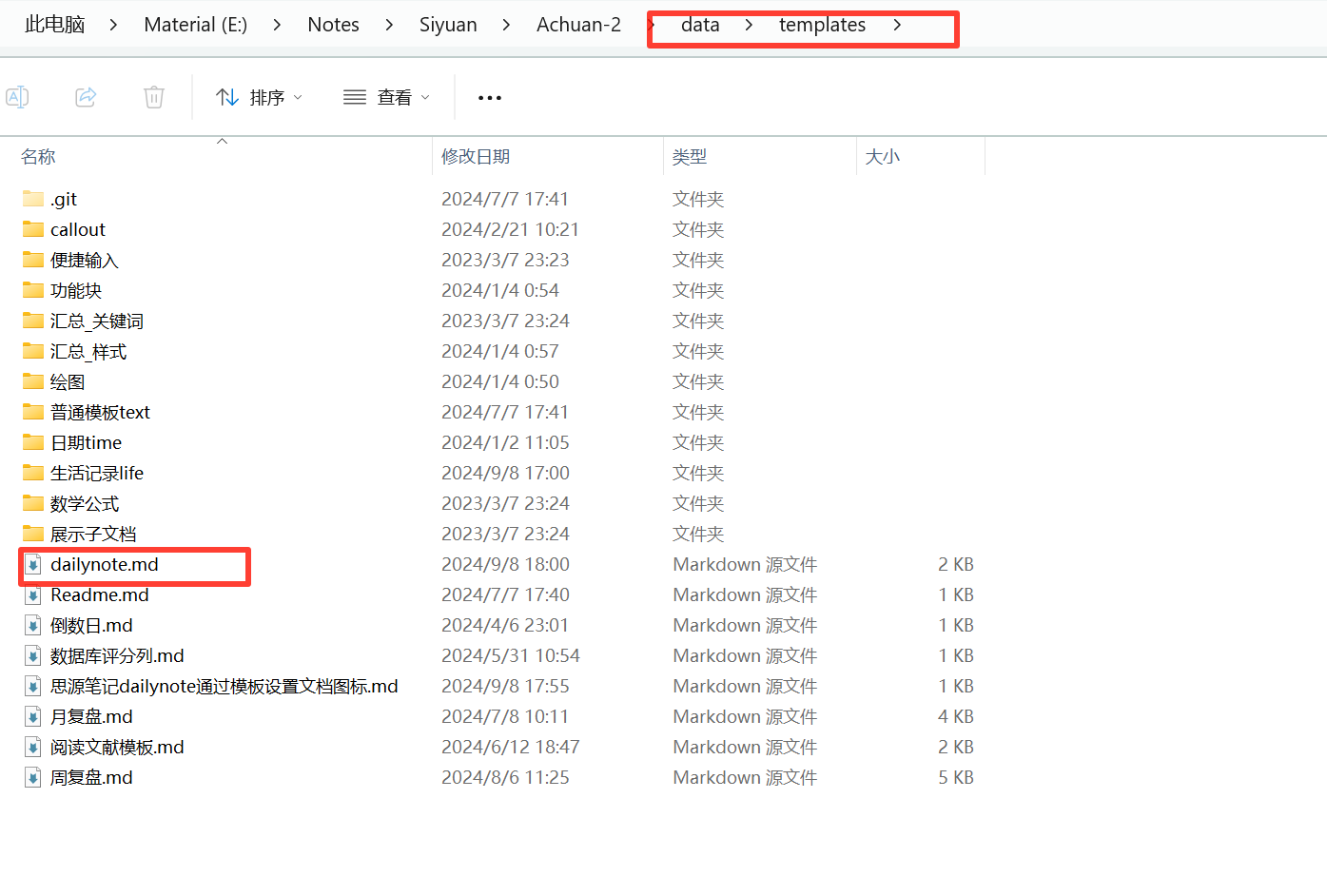Screen dimensions: 1327x896
Task: Select the folder name 日期time
Action: point(87,442)
